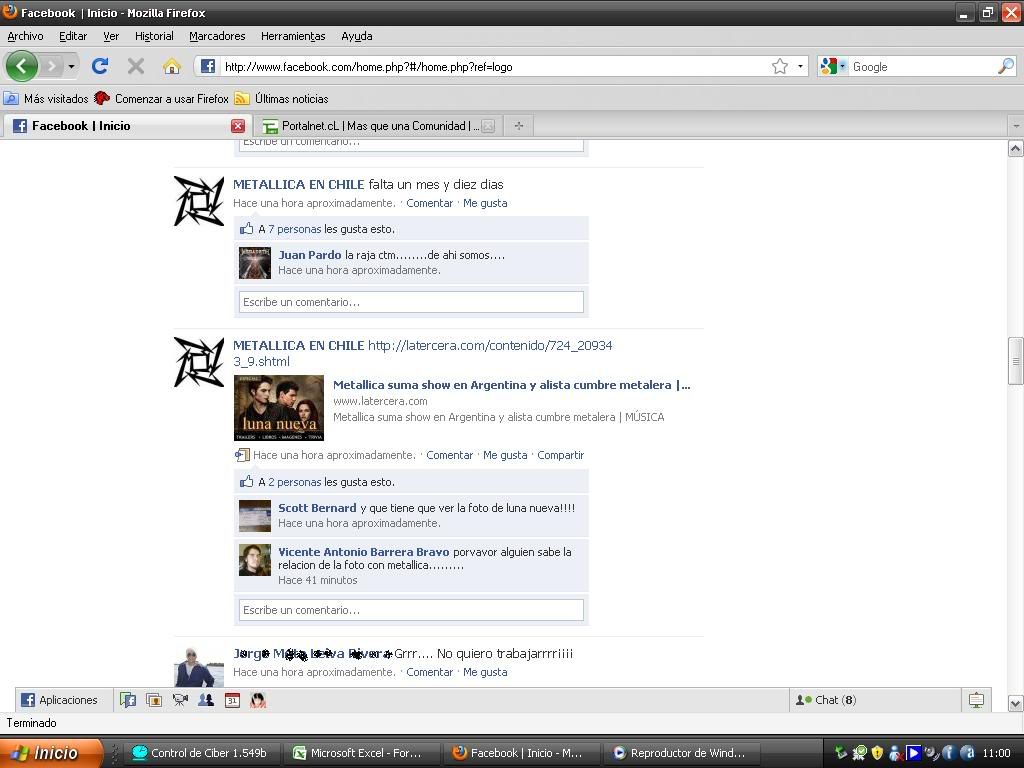Click Juan Pardo's comment avatar
Image resolution: width=1024 pixels, height=768 pixels.
[x=255, y=263]
